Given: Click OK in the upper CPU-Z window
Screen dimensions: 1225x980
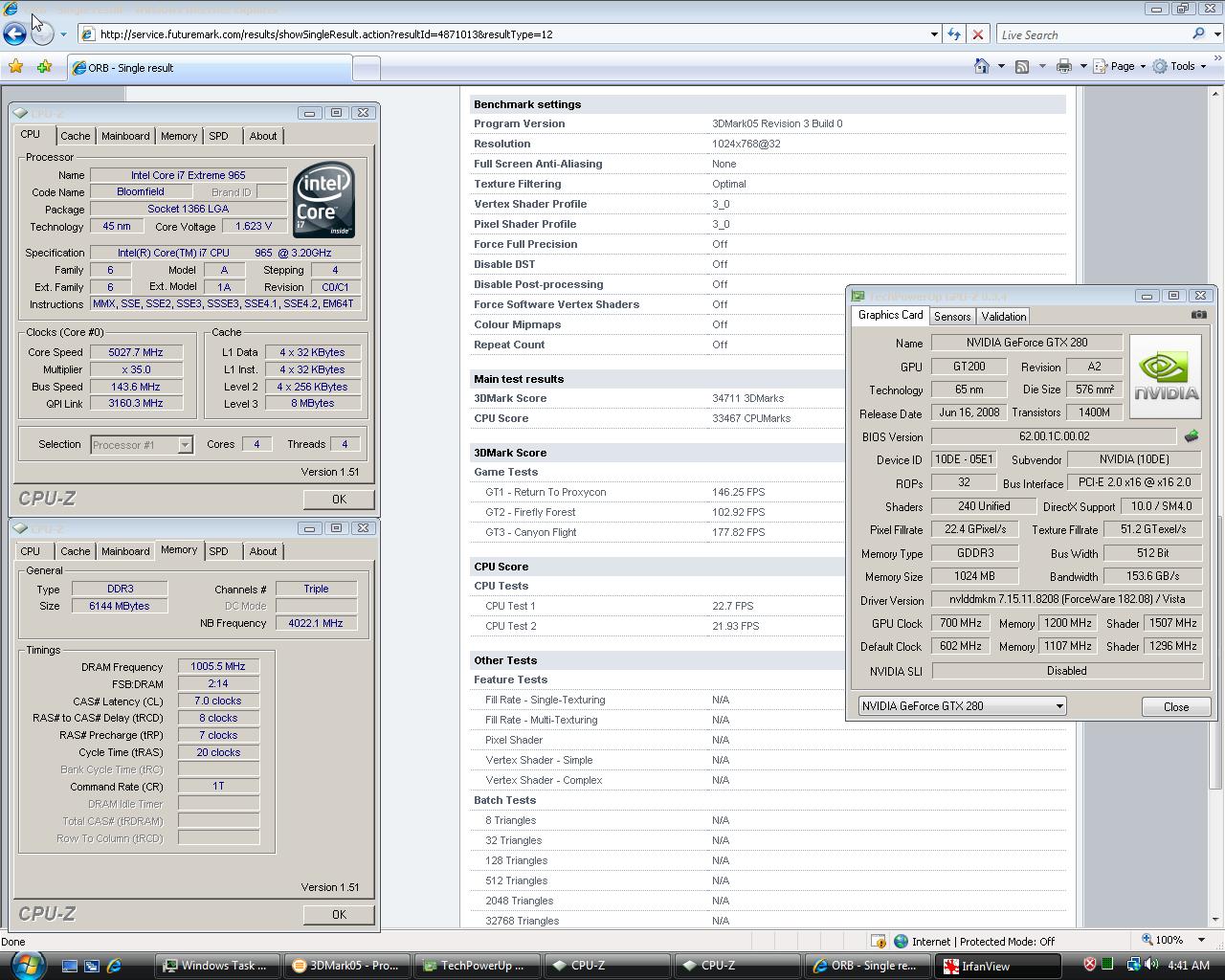Looking at the screenshot, I should 339,499.
